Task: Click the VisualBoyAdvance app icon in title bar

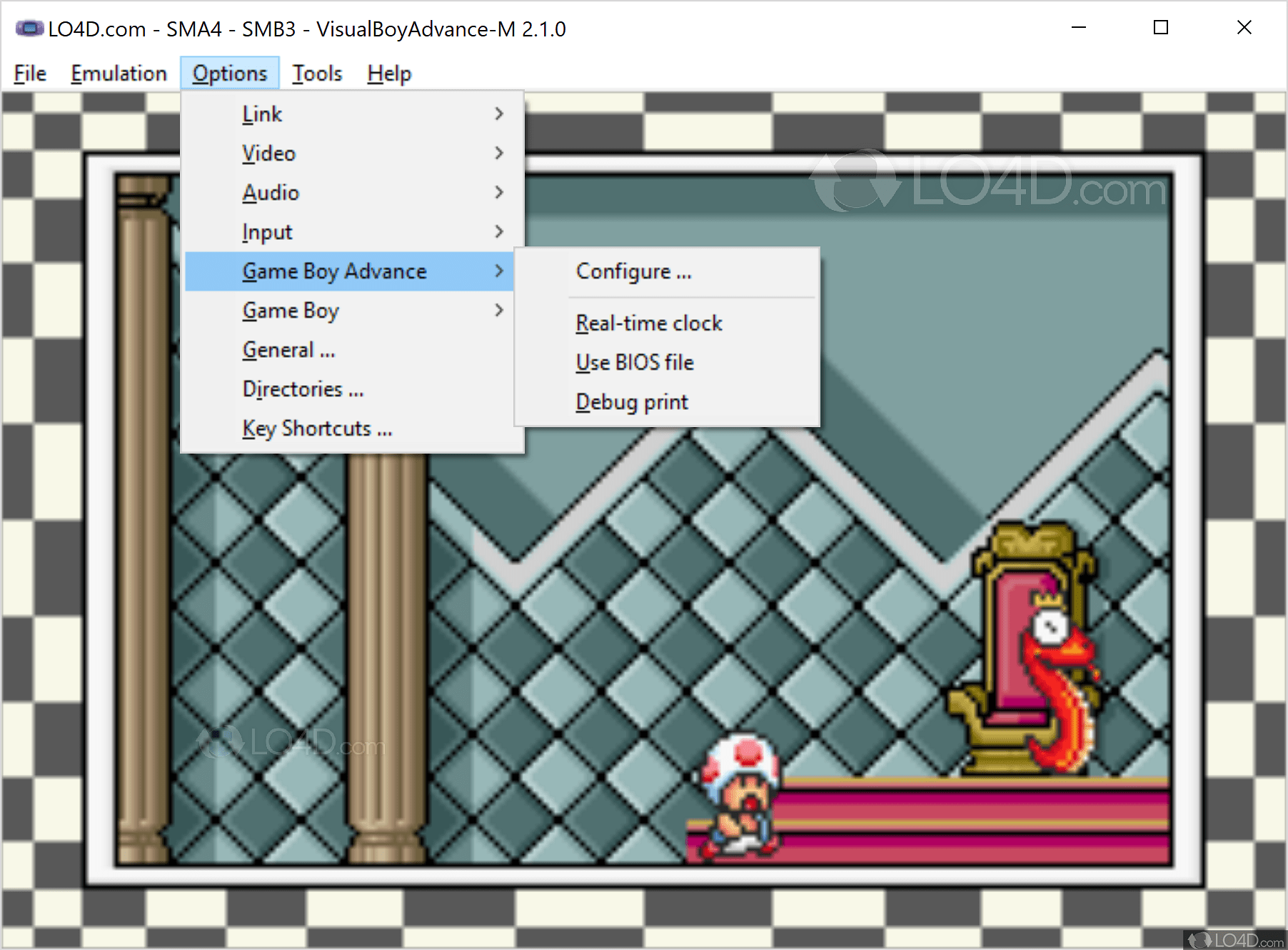Action: 29,29
